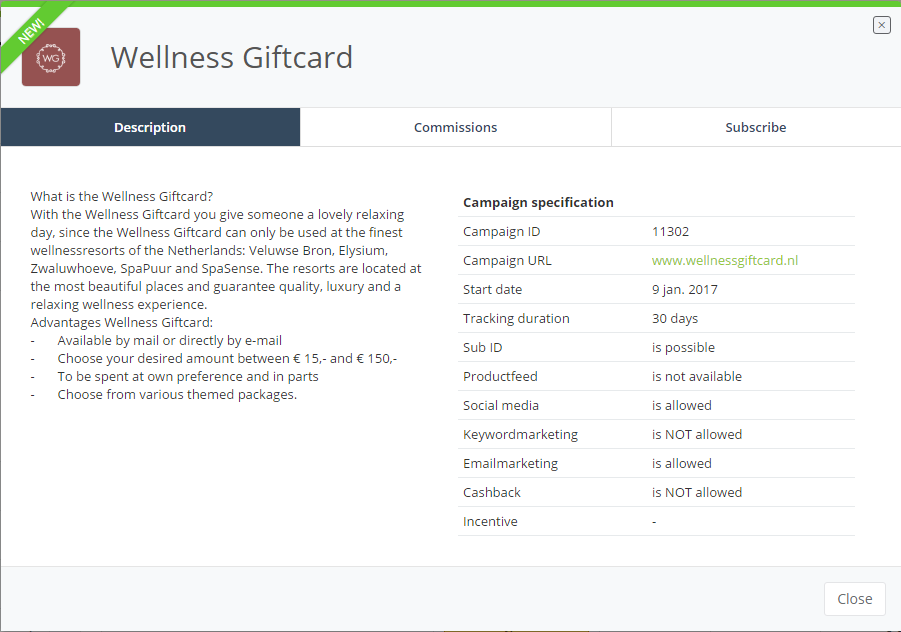The height and width of the screenshot is (632, 901).
Task: Click the Productfeed is not available value
Action: pos(696,376)
